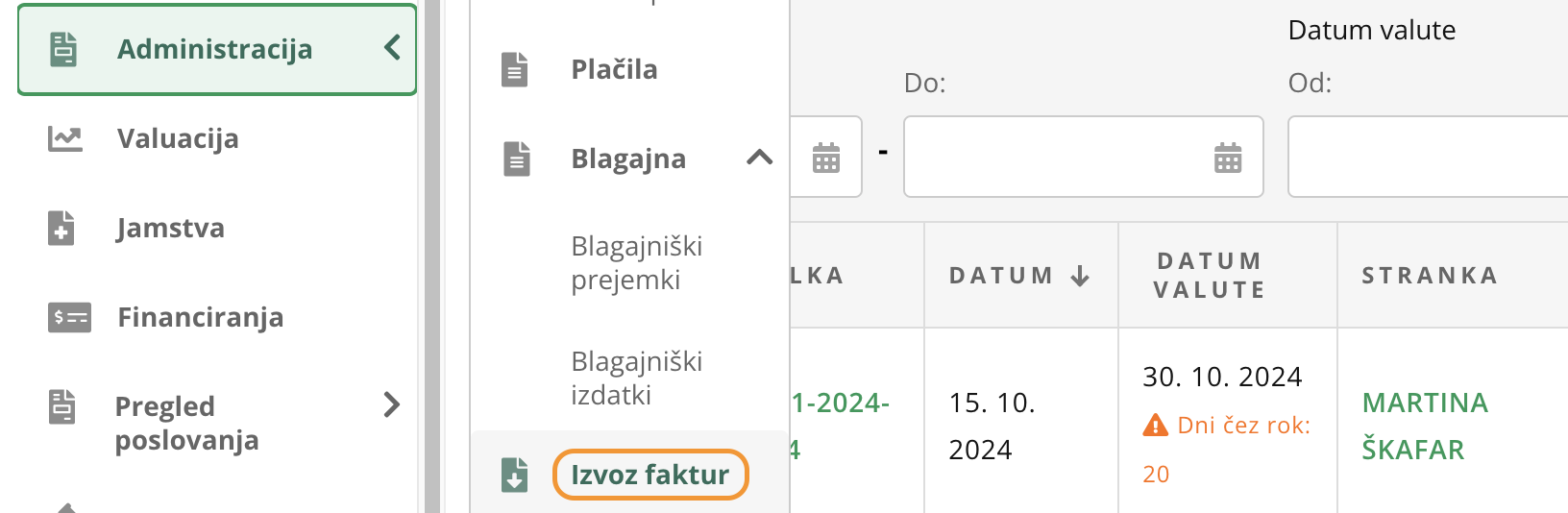Open Blagajniški izdatki menu item
Image resolution: width=1568 pixels, height=513 pixels.
637,379
